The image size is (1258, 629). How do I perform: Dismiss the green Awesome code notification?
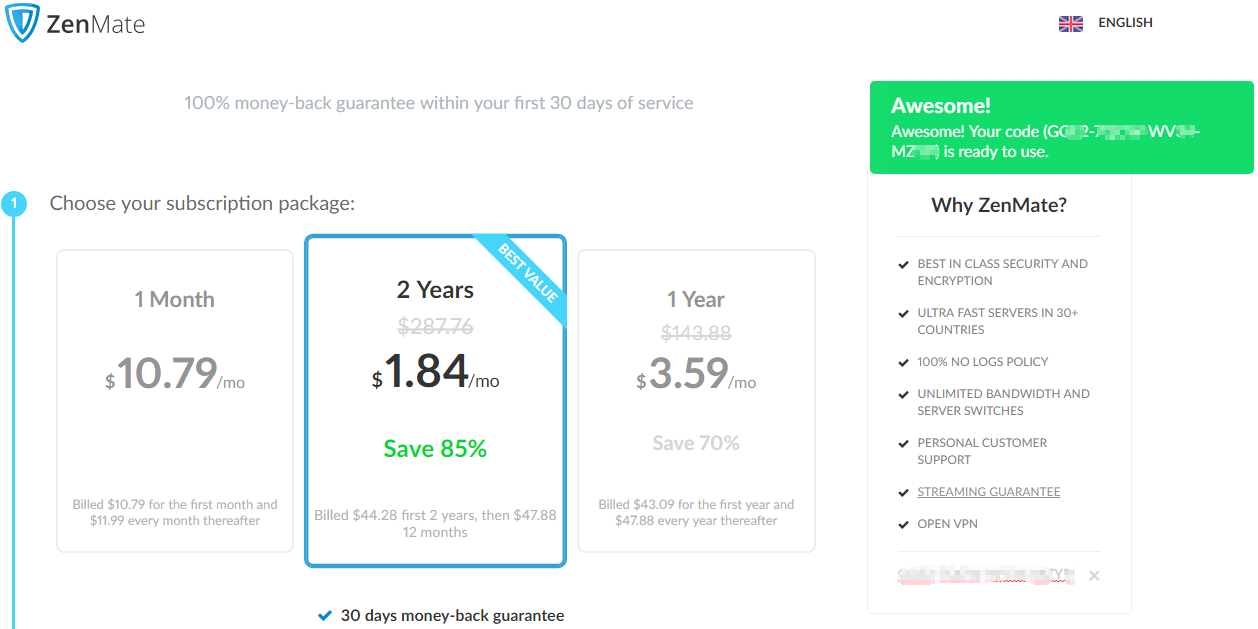pyautogui.click(x=1061, y=128)
